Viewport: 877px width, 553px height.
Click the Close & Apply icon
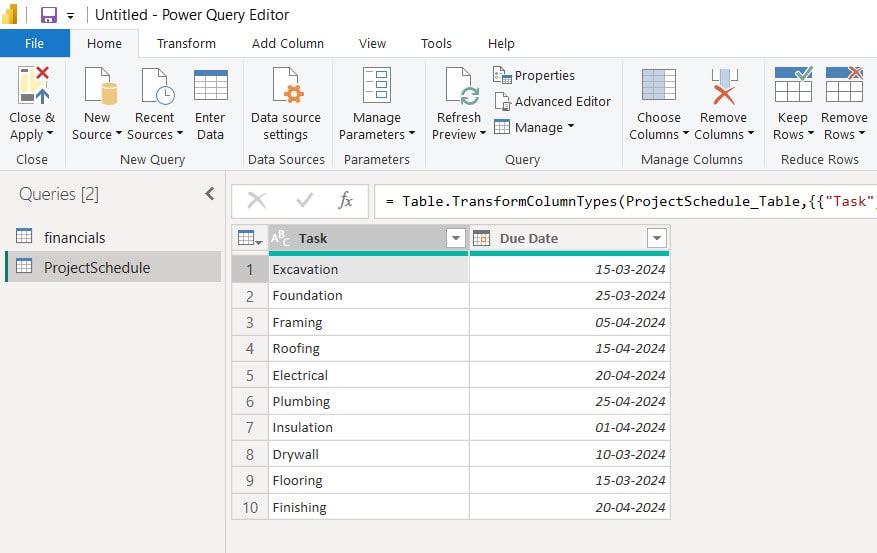(x=33, y=85)
